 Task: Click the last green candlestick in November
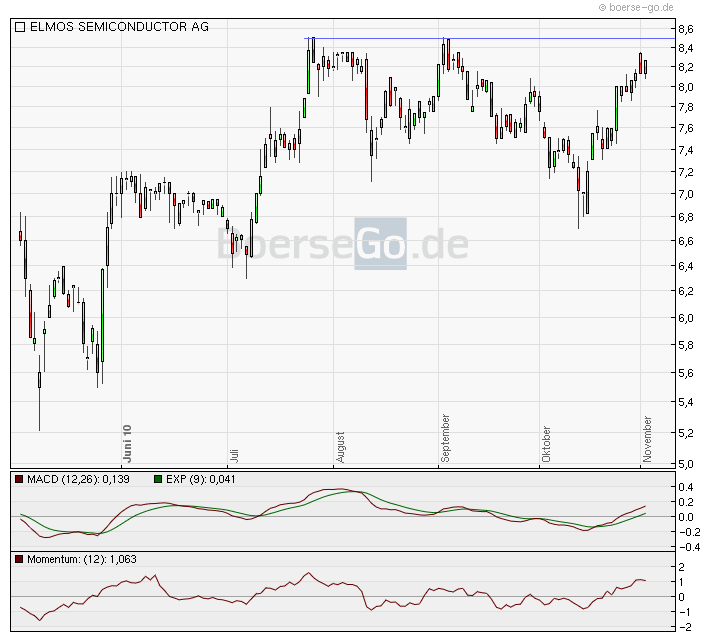(x=646, y=67)
